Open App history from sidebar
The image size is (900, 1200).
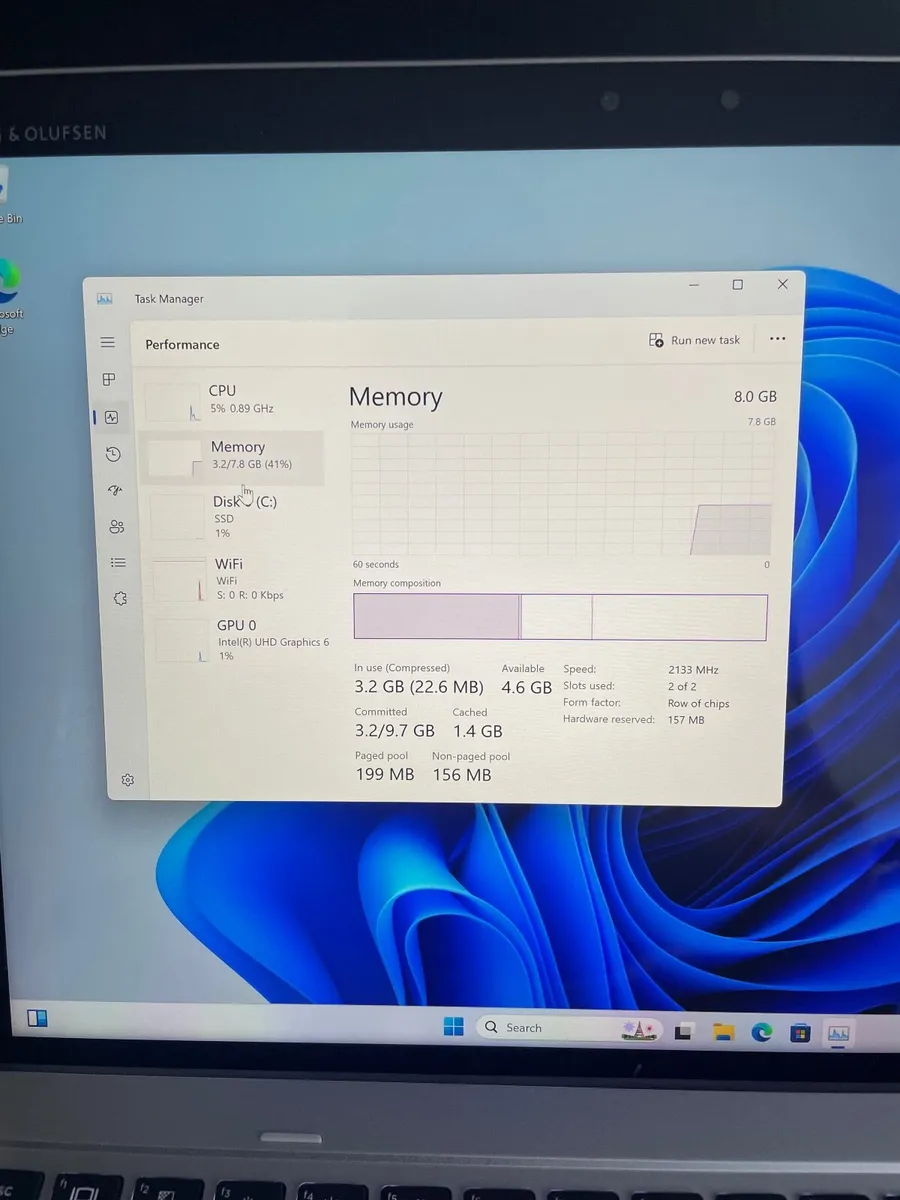[x=113, y=454]
